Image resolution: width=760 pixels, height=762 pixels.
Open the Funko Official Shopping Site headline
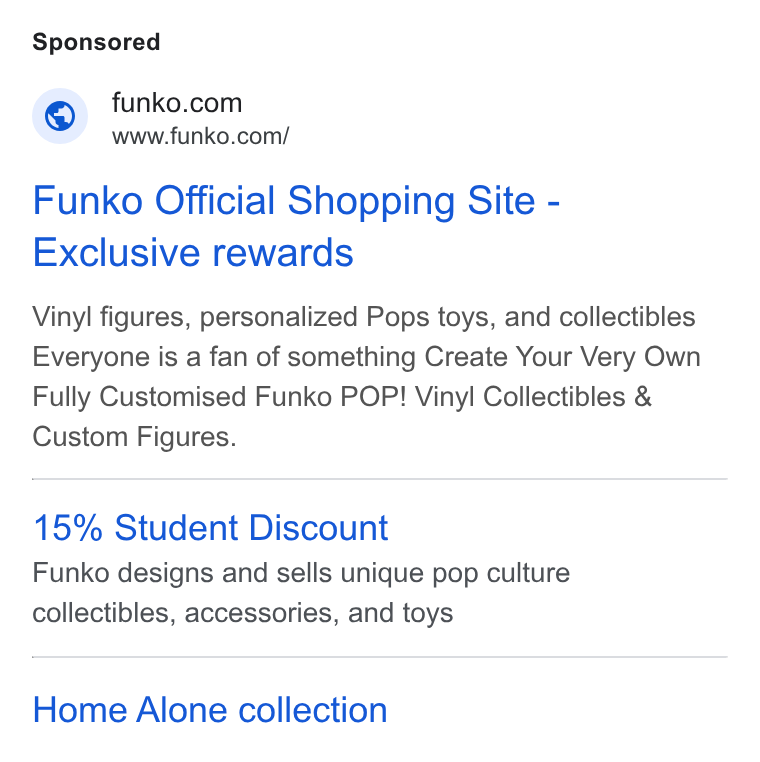(296, 201)
